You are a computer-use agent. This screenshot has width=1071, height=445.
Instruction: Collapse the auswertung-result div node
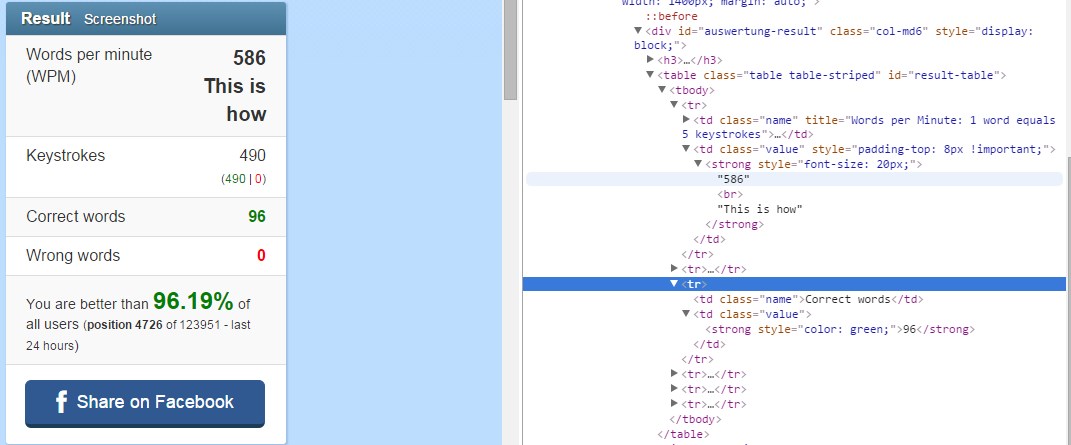638,31
